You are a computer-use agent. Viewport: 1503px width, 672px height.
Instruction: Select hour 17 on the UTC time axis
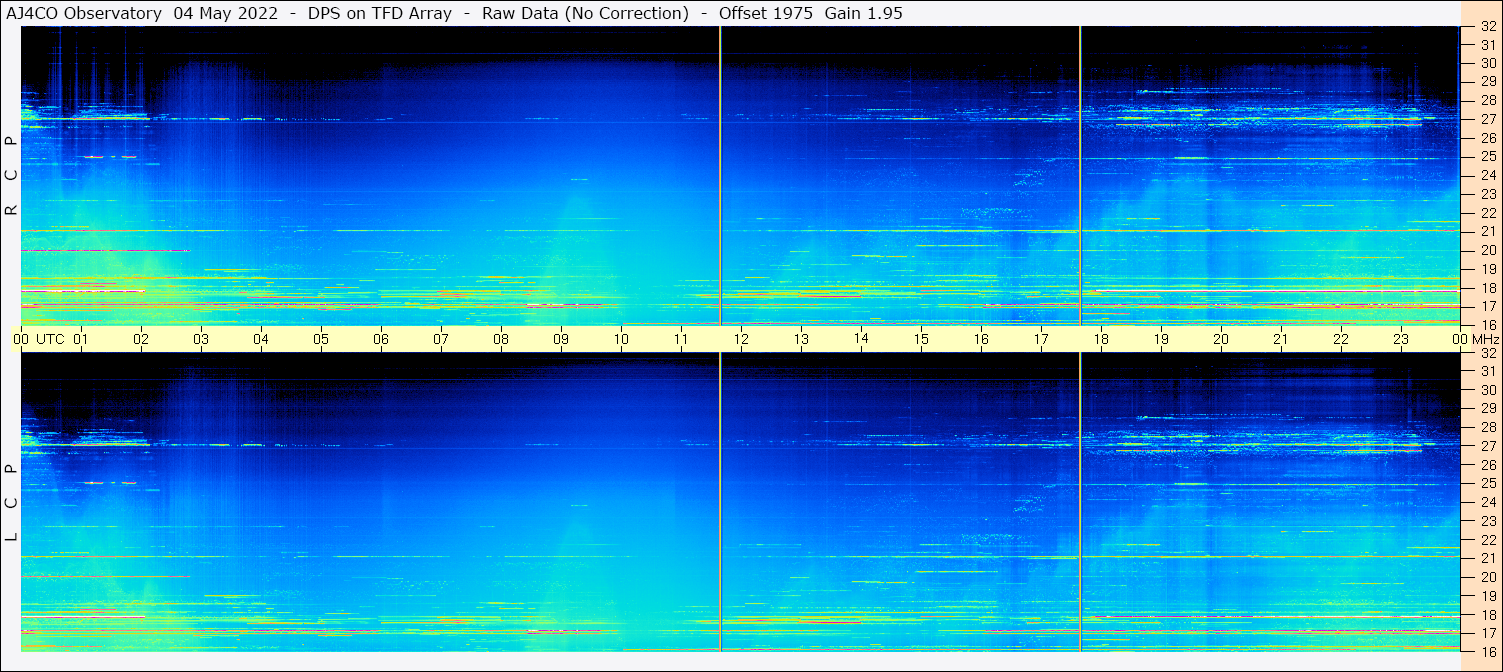1041,339
